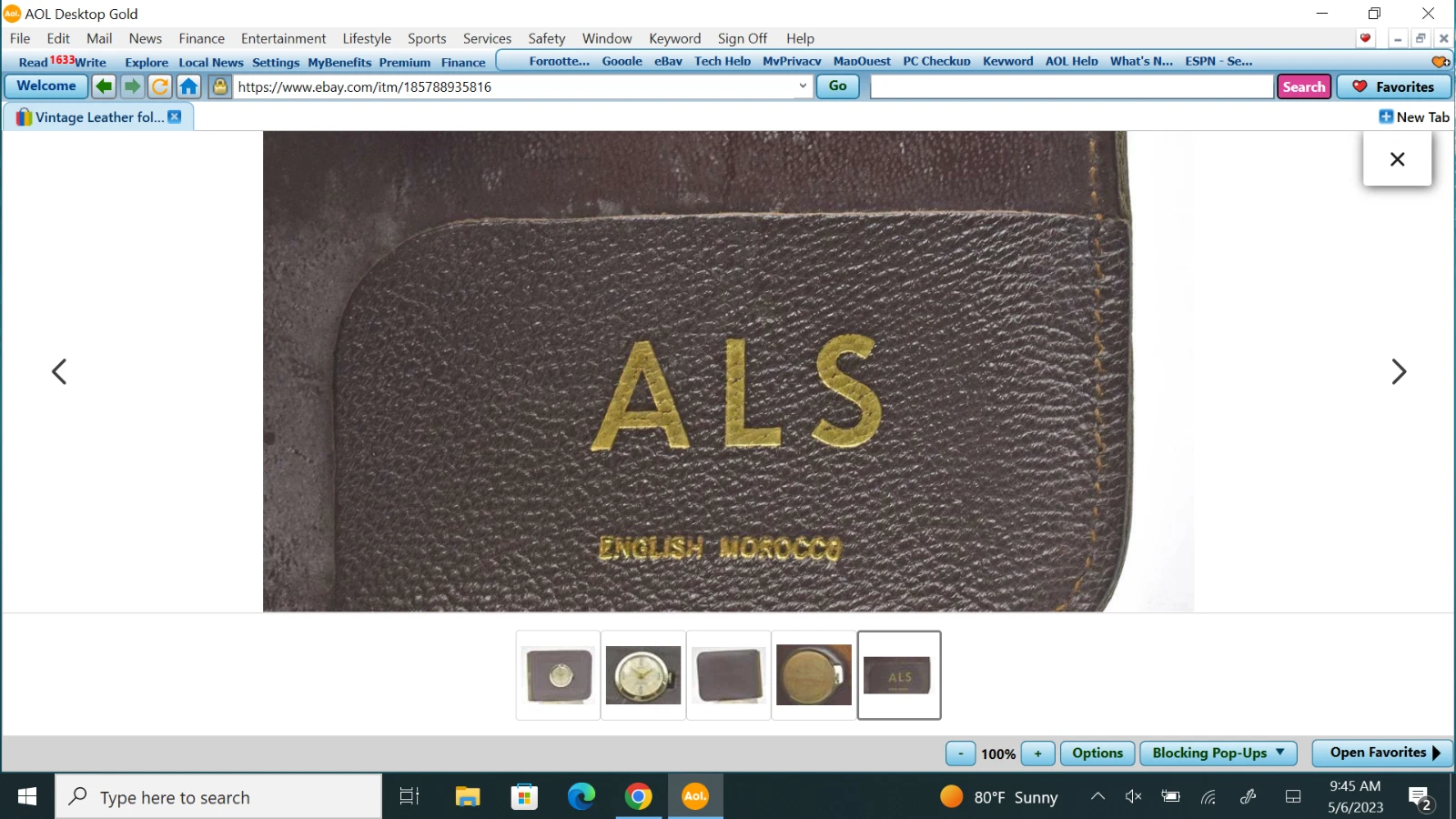The image size is (1456, 819).
Task: Open Windows Start menu
Action: [27, 797]
